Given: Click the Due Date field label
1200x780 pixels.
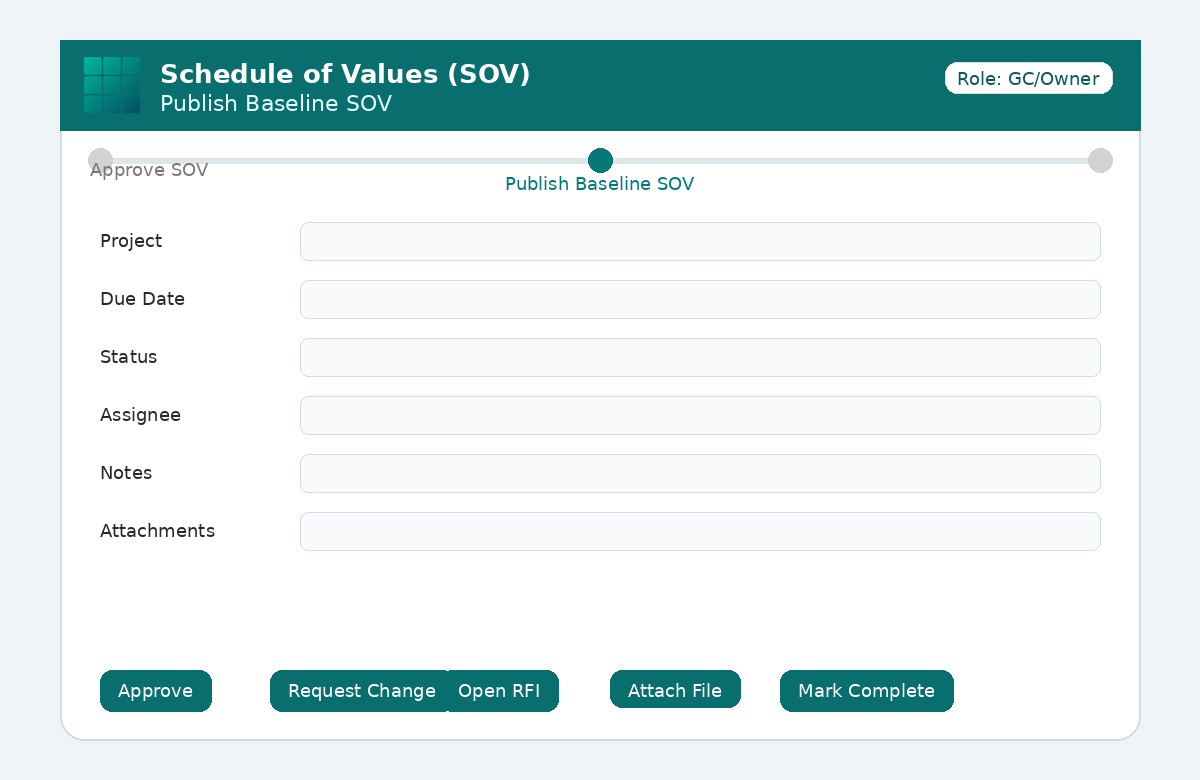Looking at the screenshot, I should point(142,299).
